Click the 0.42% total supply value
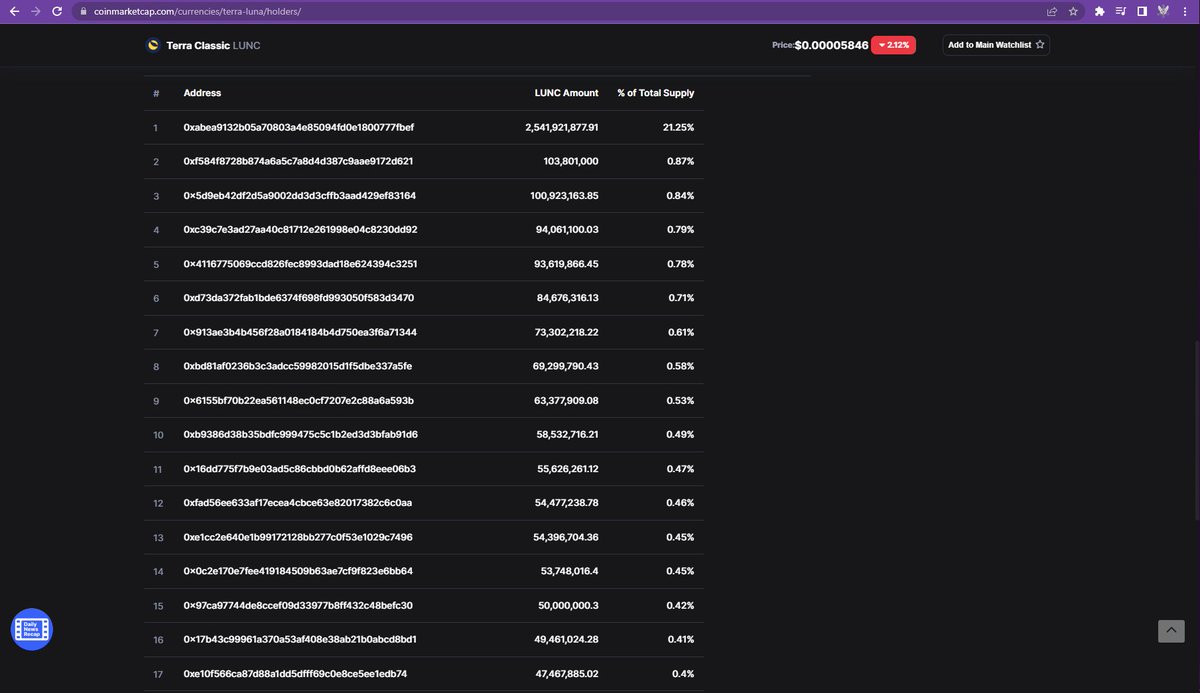Screen dimensions: 1200x693 click(x=680, y=606)
